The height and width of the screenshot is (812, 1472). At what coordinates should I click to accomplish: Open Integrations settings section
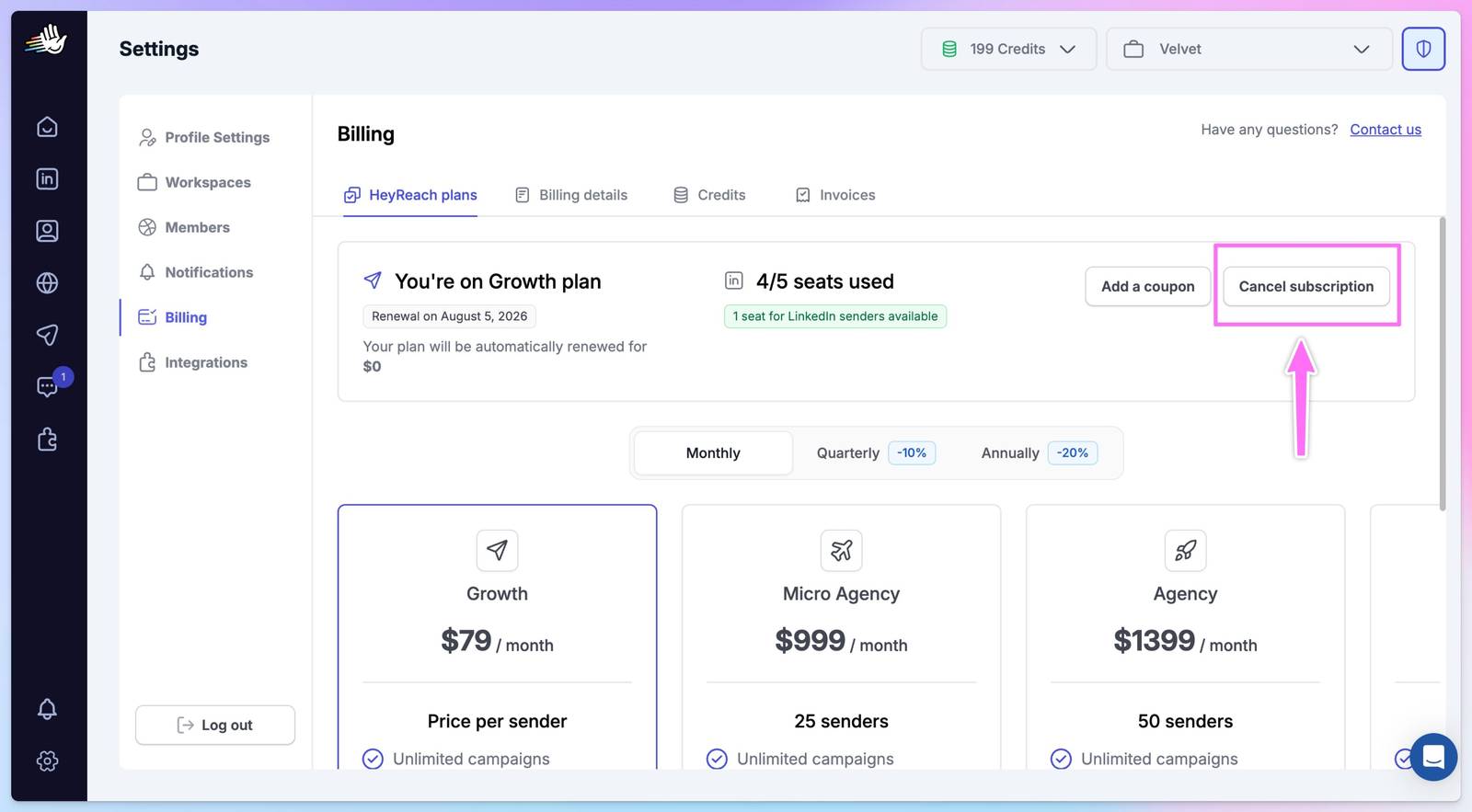click(x=193, y=362)
